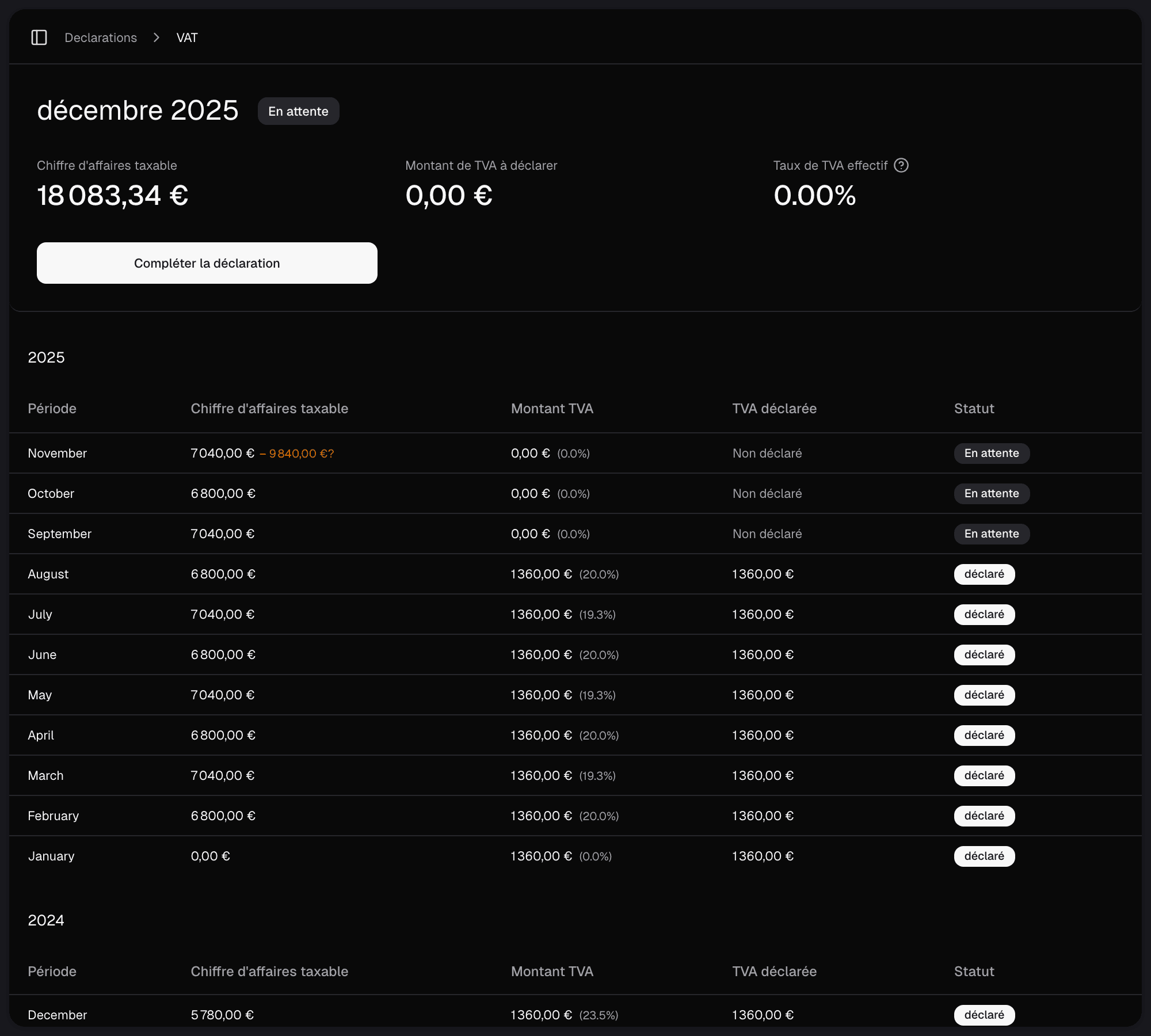The height and width of the screenshot is (1036, 1151).
Task: Click the Période column header under 2024
Action: click(x=52, y=972)
